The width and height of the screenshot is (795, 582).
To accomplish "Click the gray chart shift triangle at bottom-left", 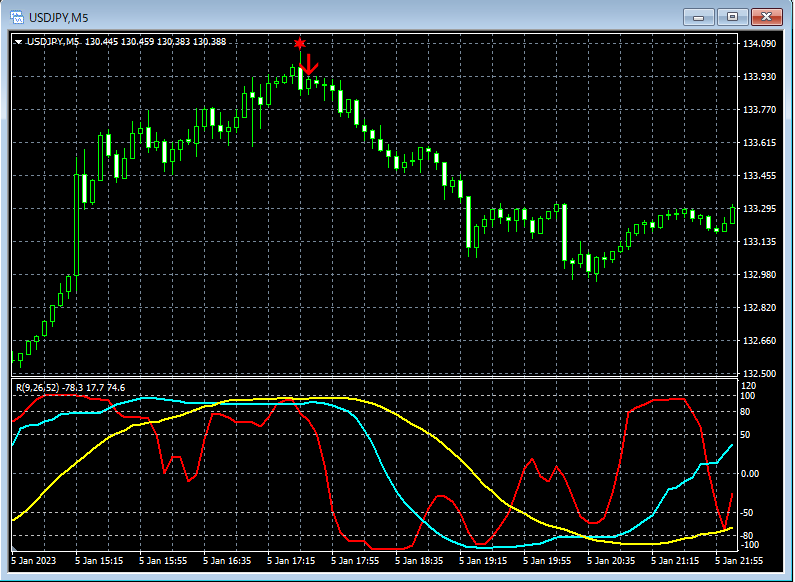I will point(15,549).
